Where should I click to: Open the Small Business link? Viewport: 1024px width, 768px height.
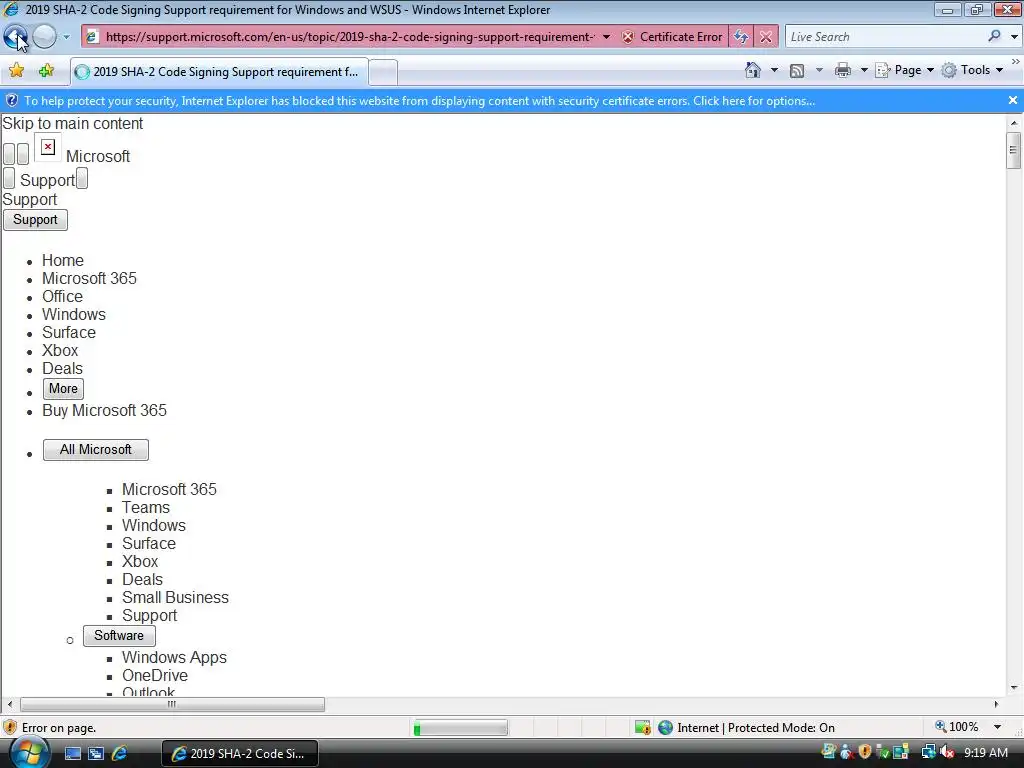(x=175, y=598)
